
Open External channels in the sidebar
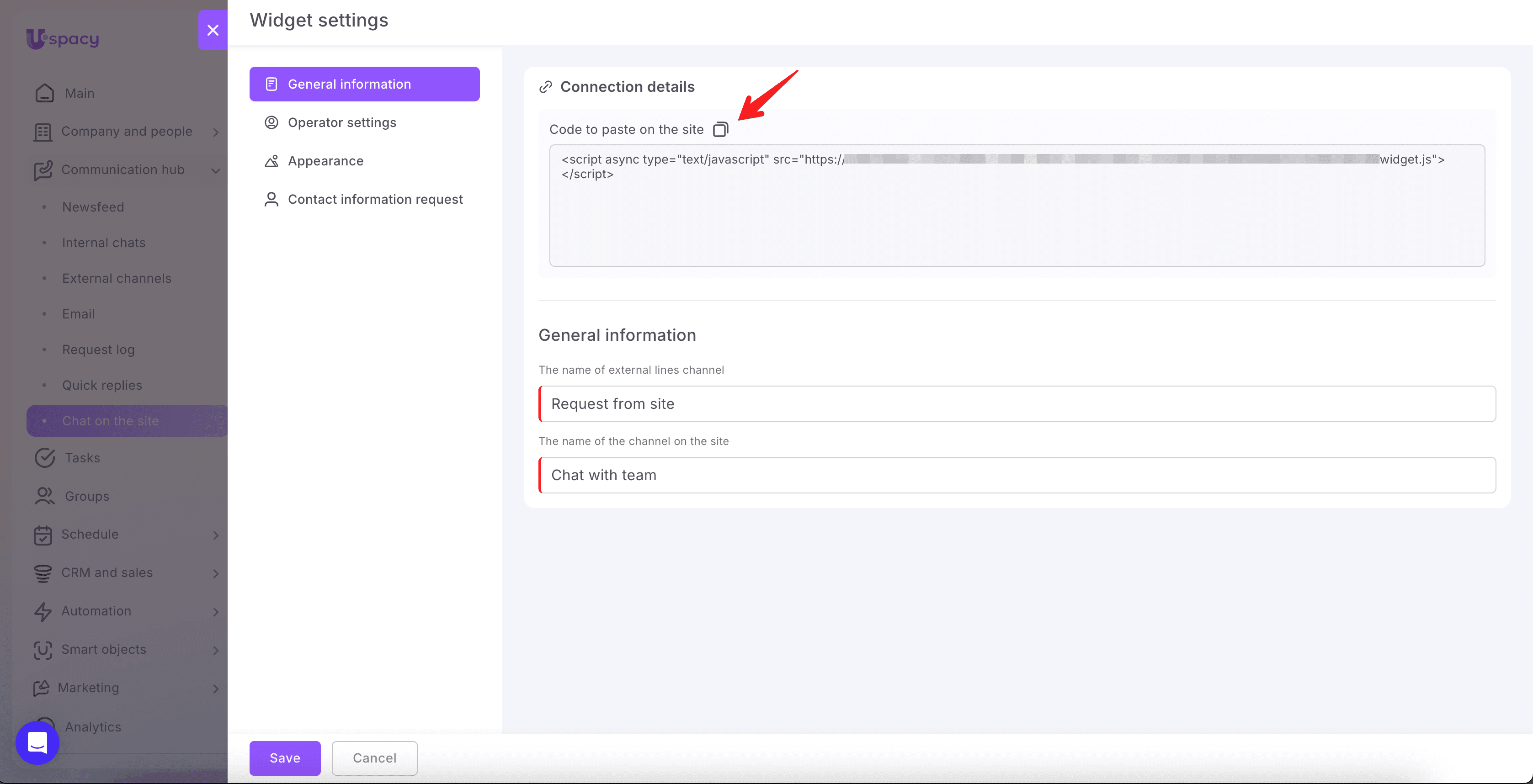click(x=117, y=278)
